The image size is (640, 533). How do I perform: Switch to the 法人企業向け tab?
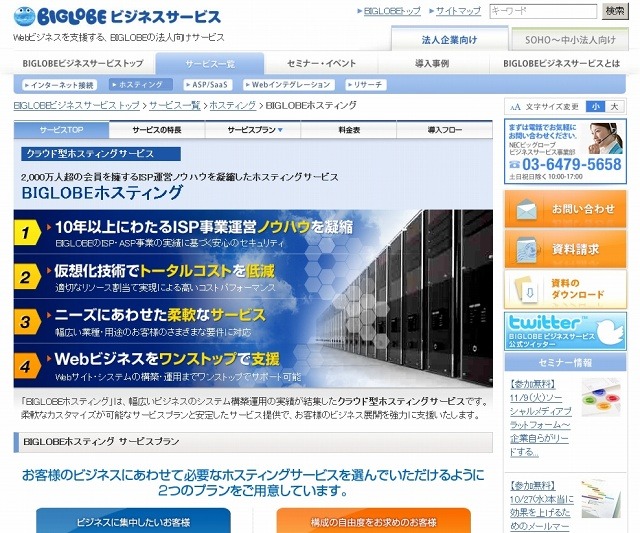[x=449, y=39]
